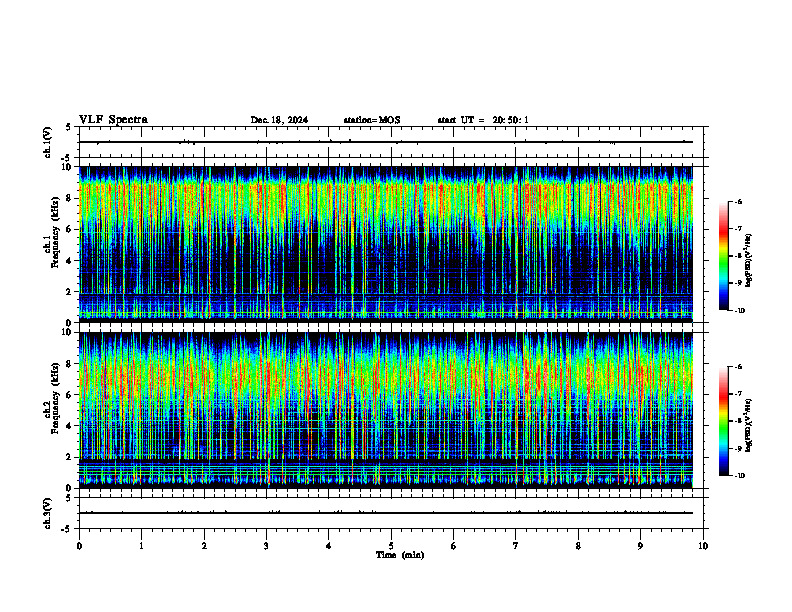Click the time axis tick label "5"
Image resolution: width=792 pixels, height=612 pixels.
tap(391, 546)
